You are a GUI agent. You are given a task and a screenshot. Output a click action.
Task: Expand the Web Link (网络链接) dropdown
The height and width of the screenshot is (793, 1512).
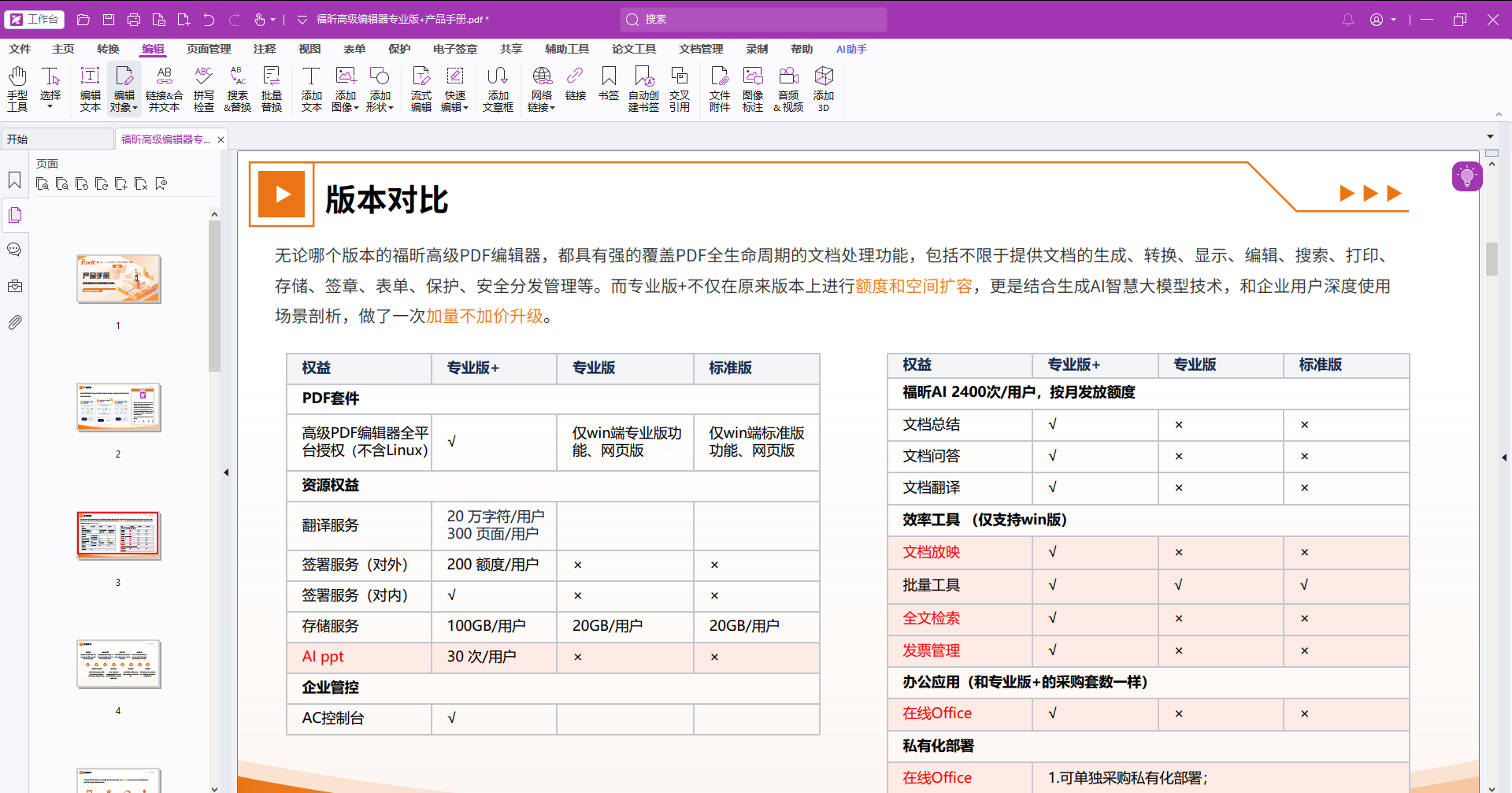click(552, 108)
